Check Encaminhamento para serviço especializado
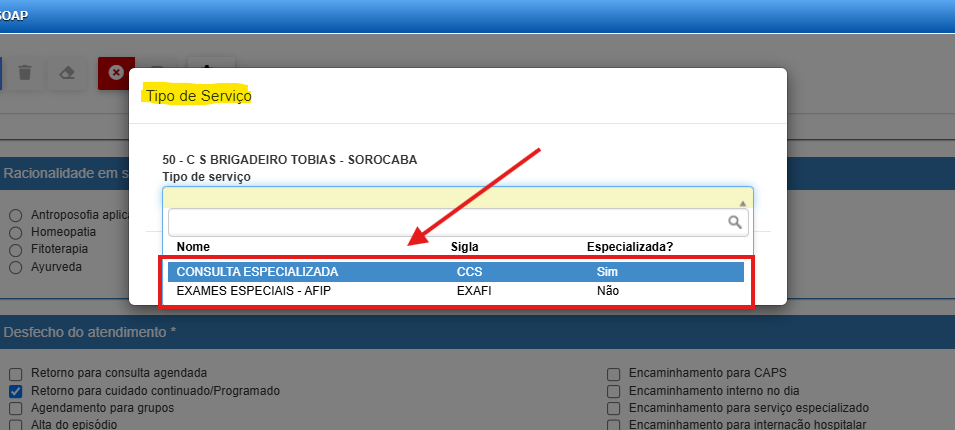This screenshot has height=430, width=955. (614, 408)
